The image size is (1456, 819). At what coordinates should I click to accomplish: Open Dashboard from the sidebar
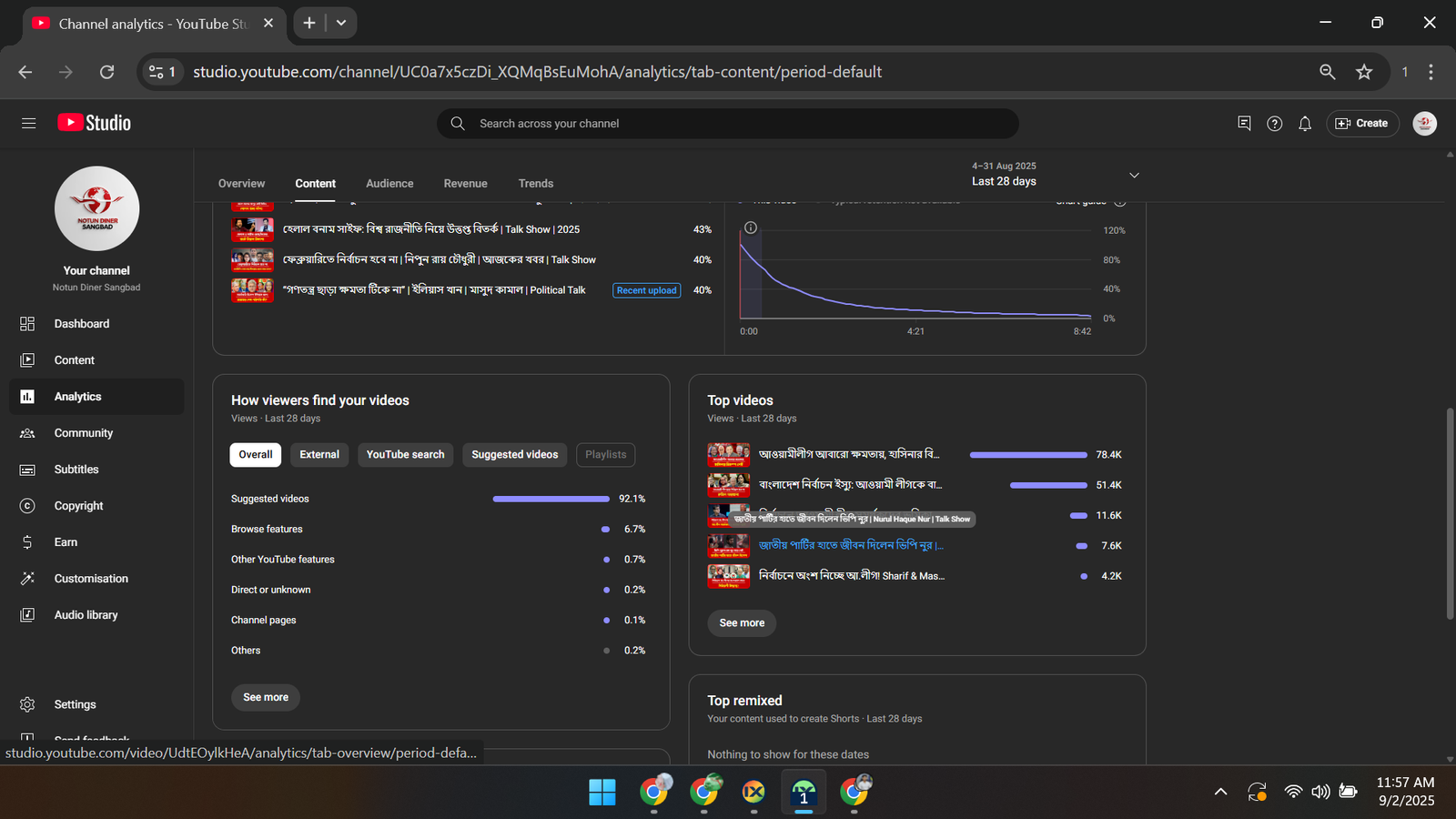81,324
